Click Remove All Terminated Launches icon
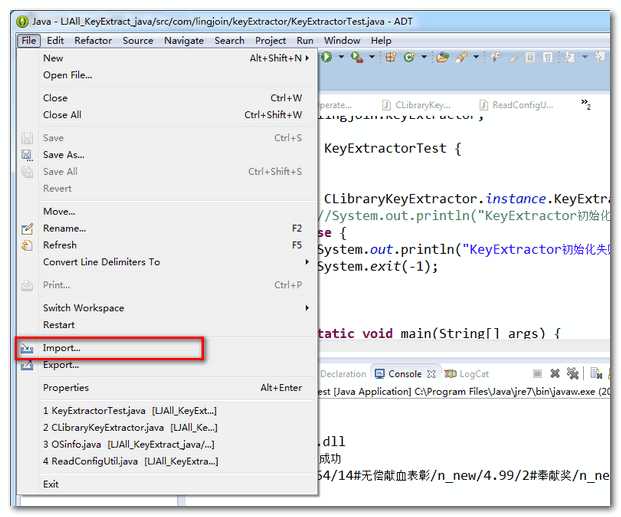The image size is (621, 517). [x=572, y=373]
